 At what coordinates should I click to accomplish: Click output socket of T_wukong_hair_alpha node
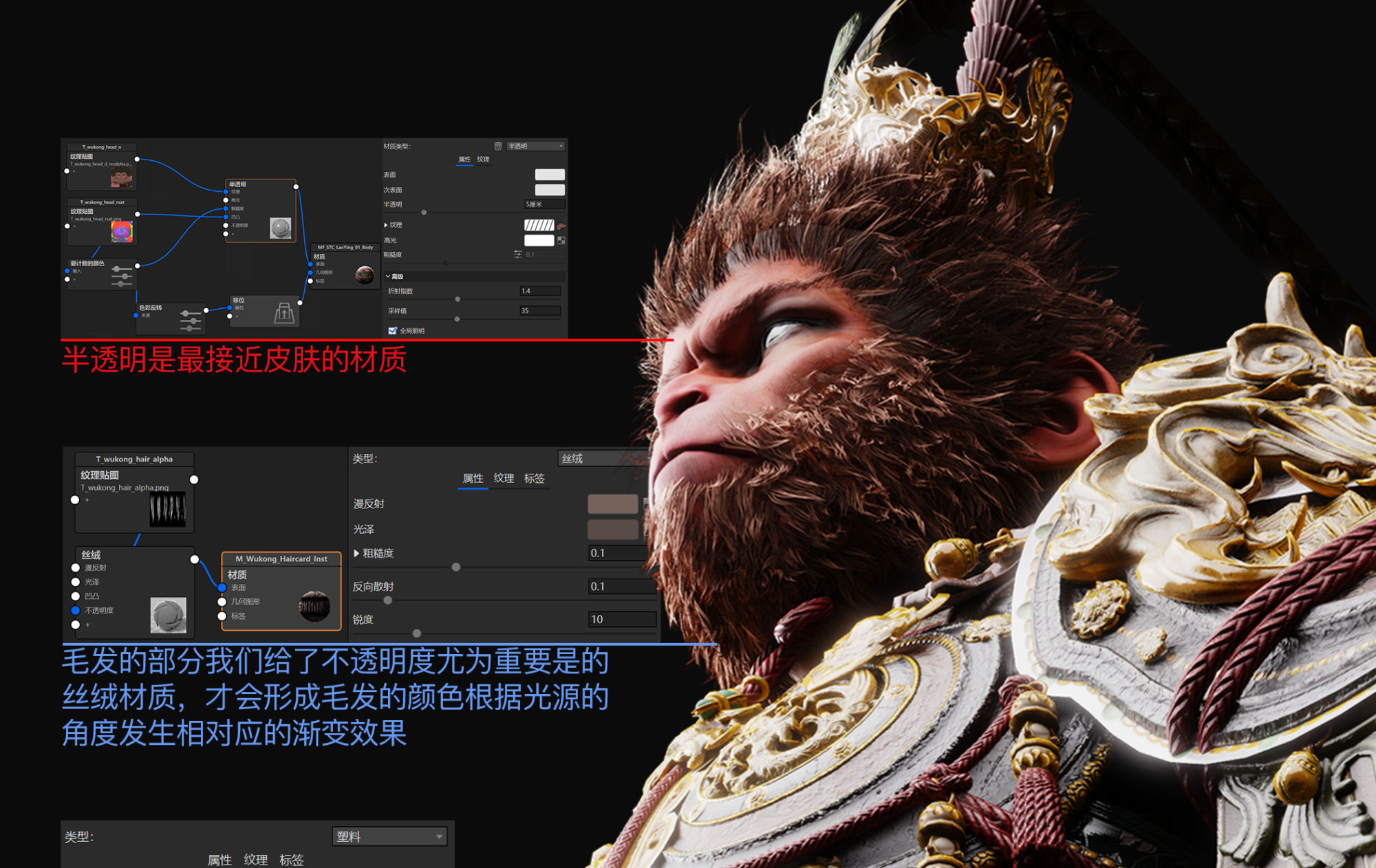(x=194, y=479)
